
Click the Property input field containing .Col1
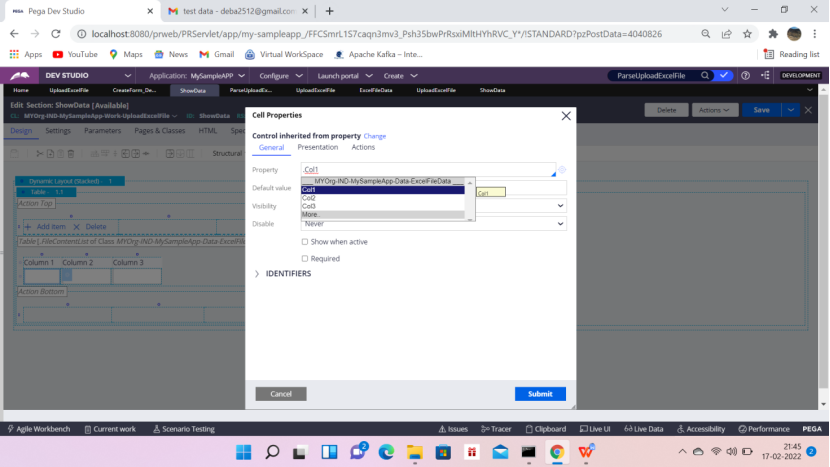428,170
